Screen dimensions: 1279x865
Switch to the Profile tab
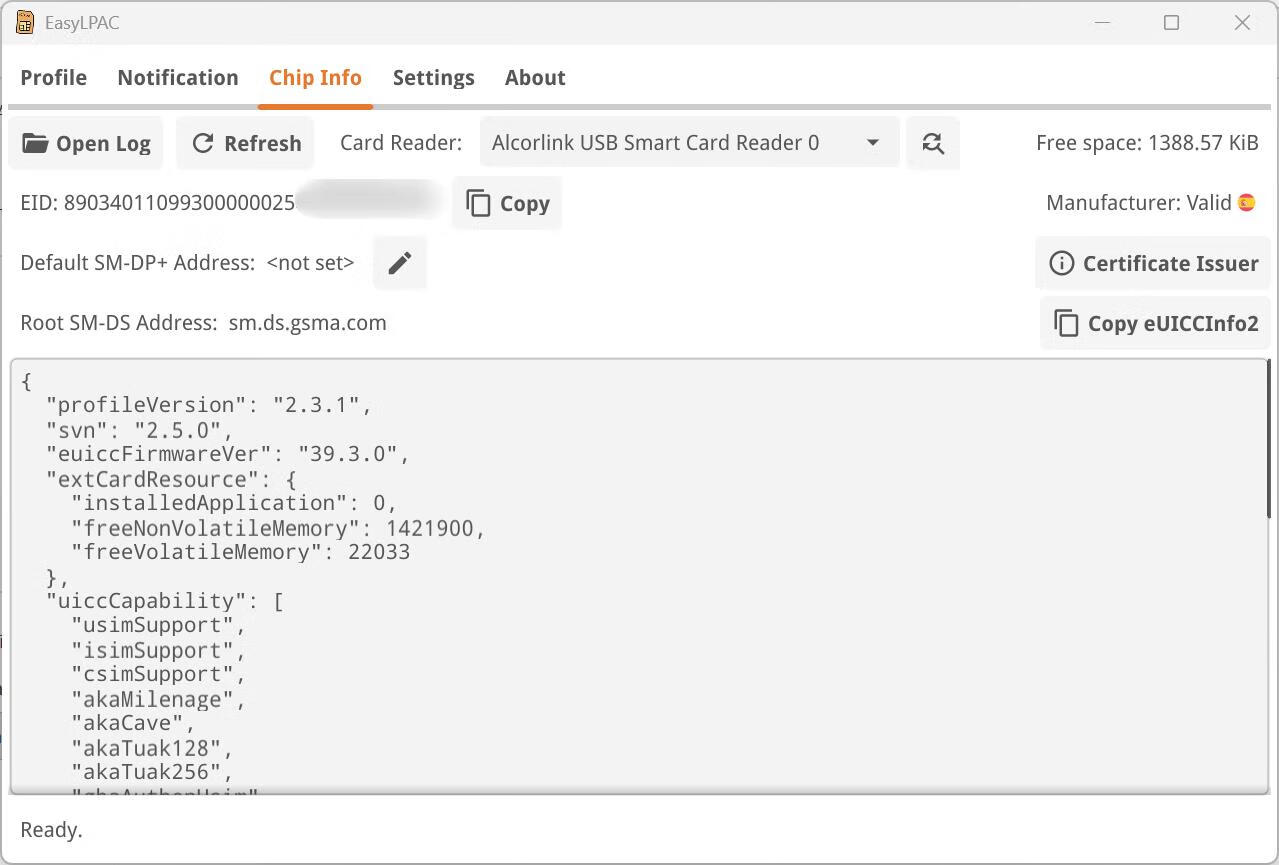click(54, 78)
